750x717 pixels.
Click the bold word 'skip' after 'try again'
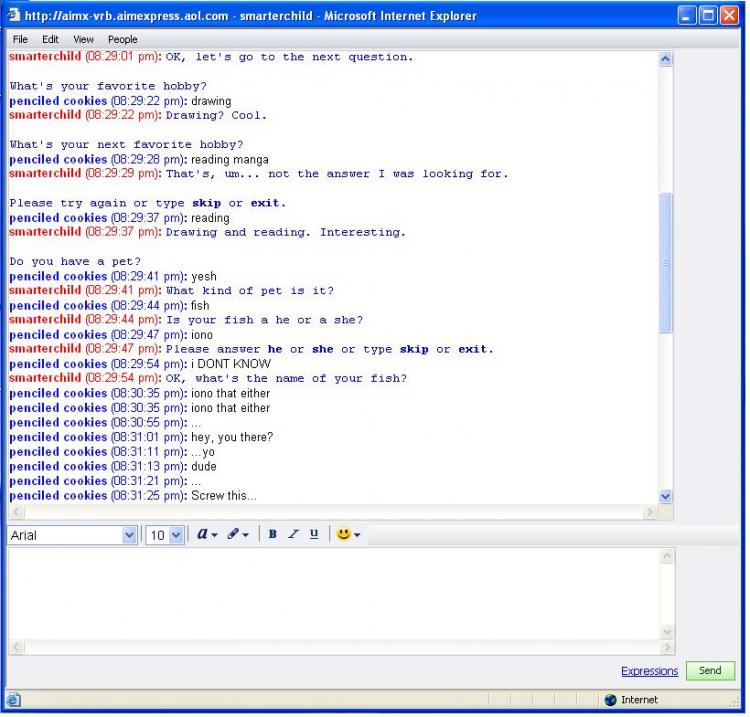click(x=208, y=204)
